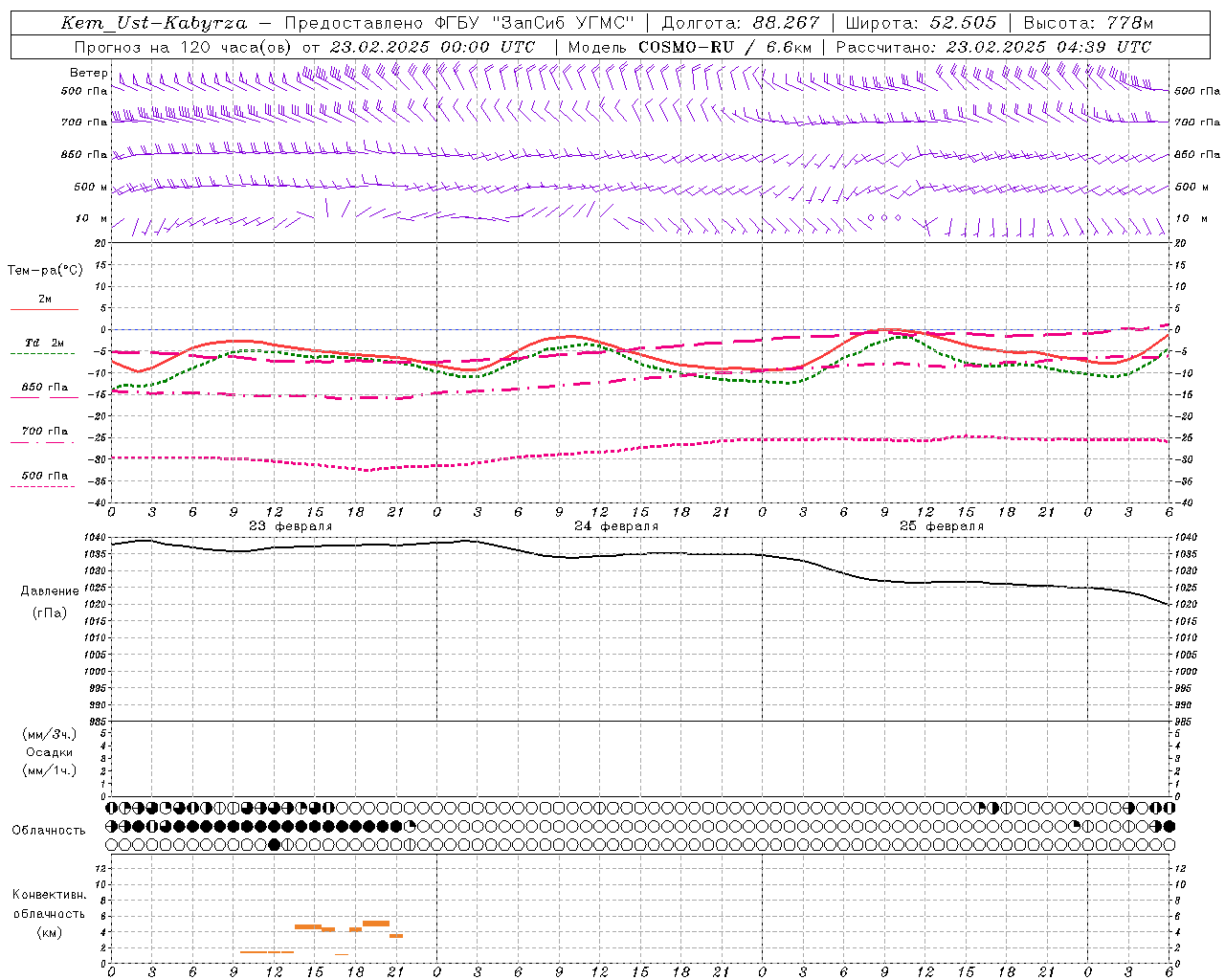The image size is (1225, 980).
Task: Click the Облачность cloud cover label
Action: pos(49,830)
